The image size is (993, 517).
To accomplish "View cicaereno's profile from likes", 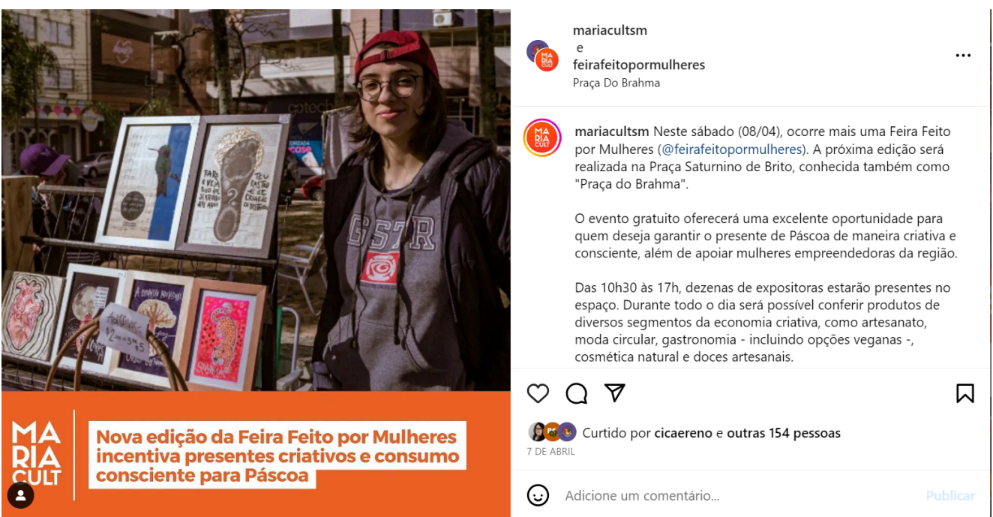I will [x=683, y=433].
